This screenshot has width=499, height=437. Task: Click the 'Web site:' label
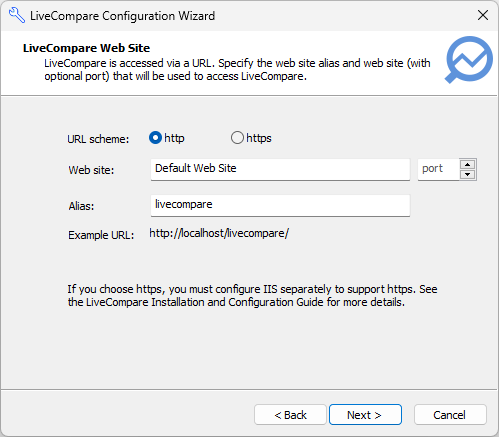pos(91,170)
